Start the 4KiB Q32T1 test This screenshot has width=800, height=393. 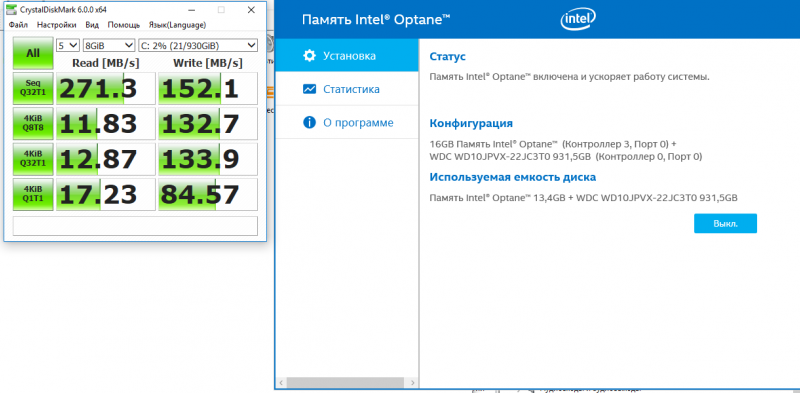point(33,158)
